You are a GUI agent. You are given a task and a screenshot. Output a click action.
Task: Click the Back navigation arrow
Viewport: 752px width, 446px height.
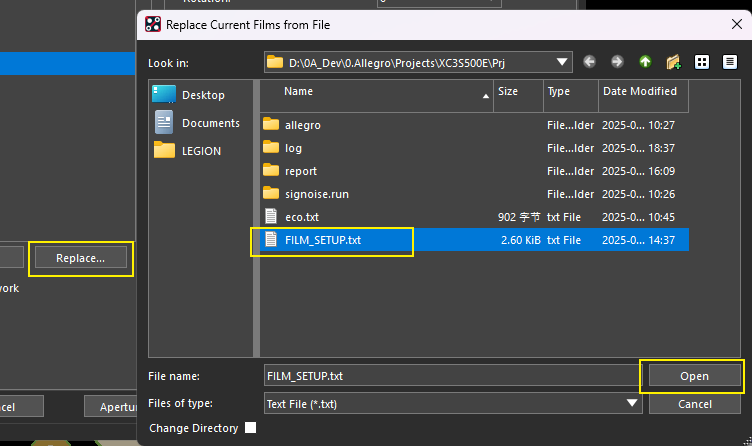coord(590,62)
